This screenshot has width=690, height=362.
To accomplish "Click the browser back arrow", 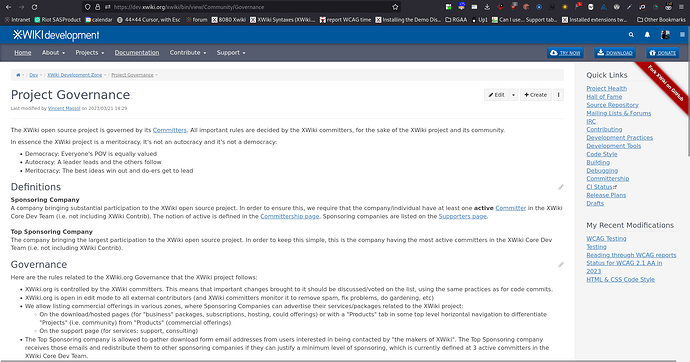I will pyautogui.click(x=8, y=7).
